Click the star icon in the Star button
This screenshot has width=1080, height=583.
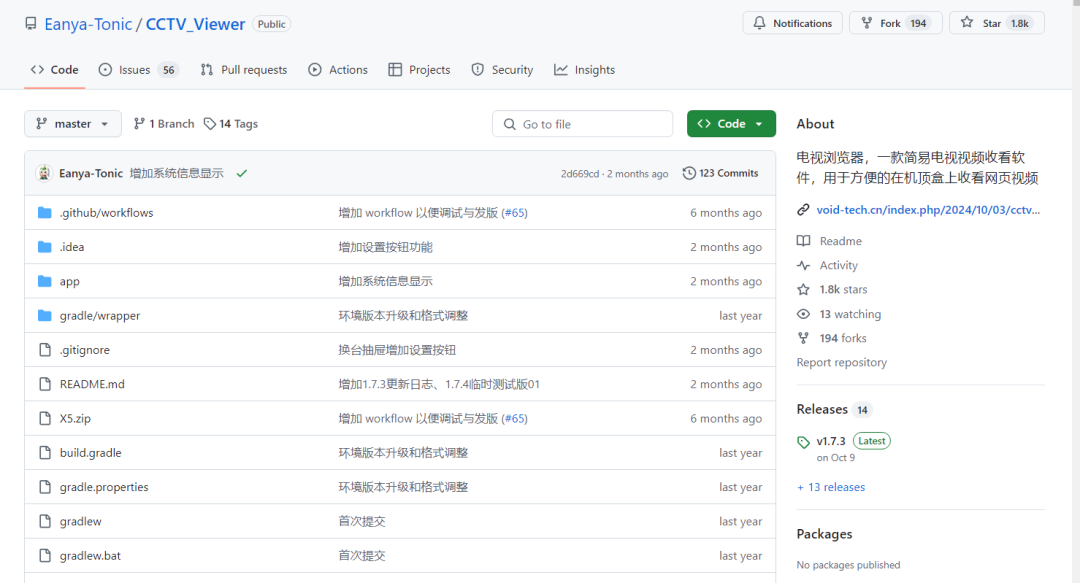pyautogui.click(x=967, y=23)
